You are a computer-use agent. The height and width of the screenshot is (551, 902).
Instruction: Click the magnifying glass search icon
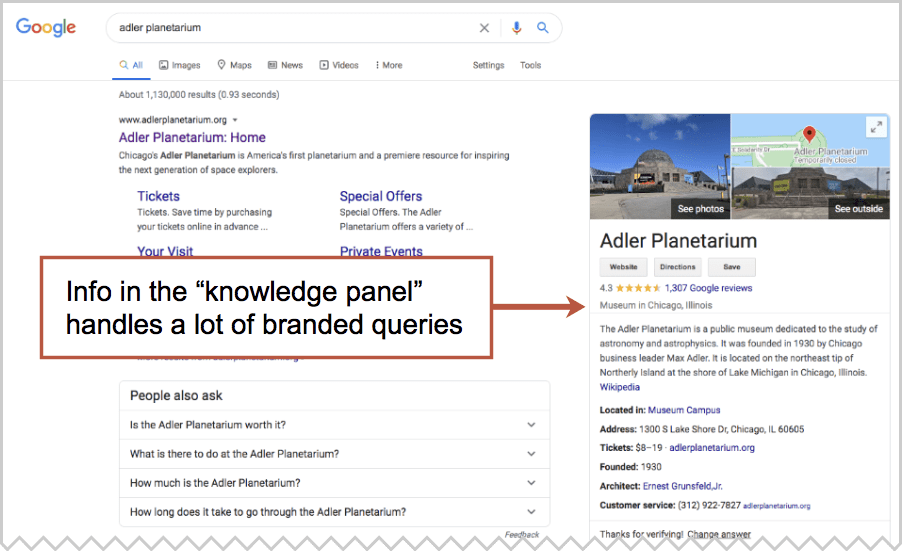tap(542, 28)
